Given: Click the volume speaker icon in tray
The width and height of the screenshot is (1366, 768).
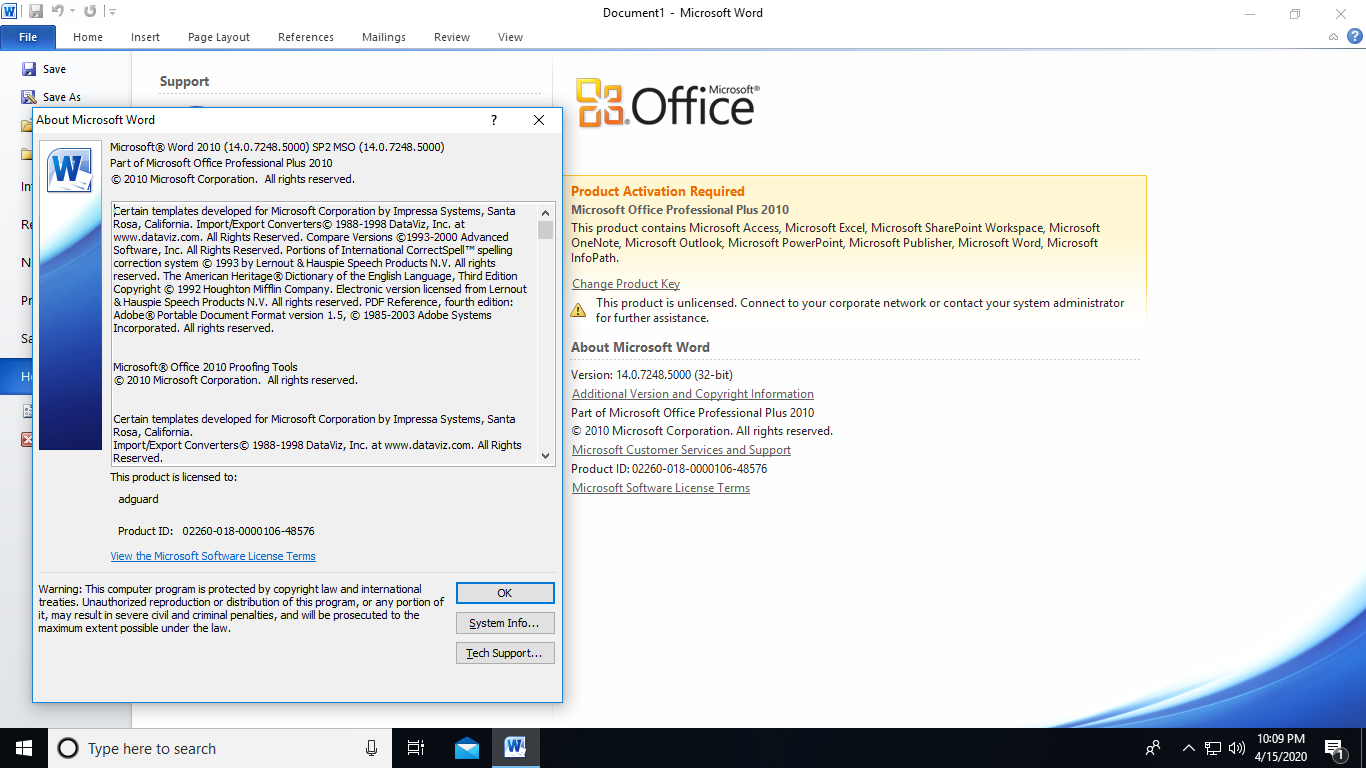Looking at the screenshot, I should coord(1237,748).
